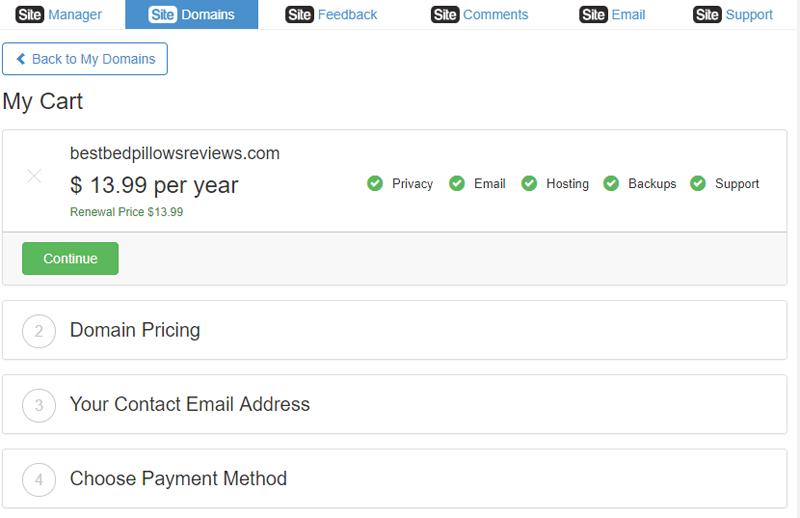
Task: Go to the Site Comments tab
Action: coord(479,14)
